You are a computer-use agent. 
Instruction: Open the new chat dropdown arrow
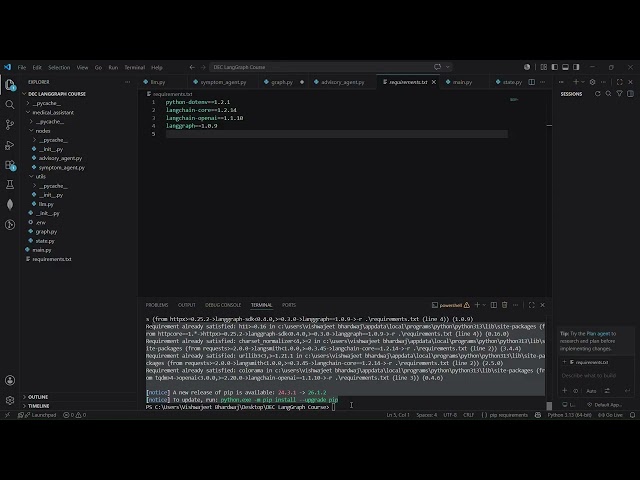(x=583, y=82)
